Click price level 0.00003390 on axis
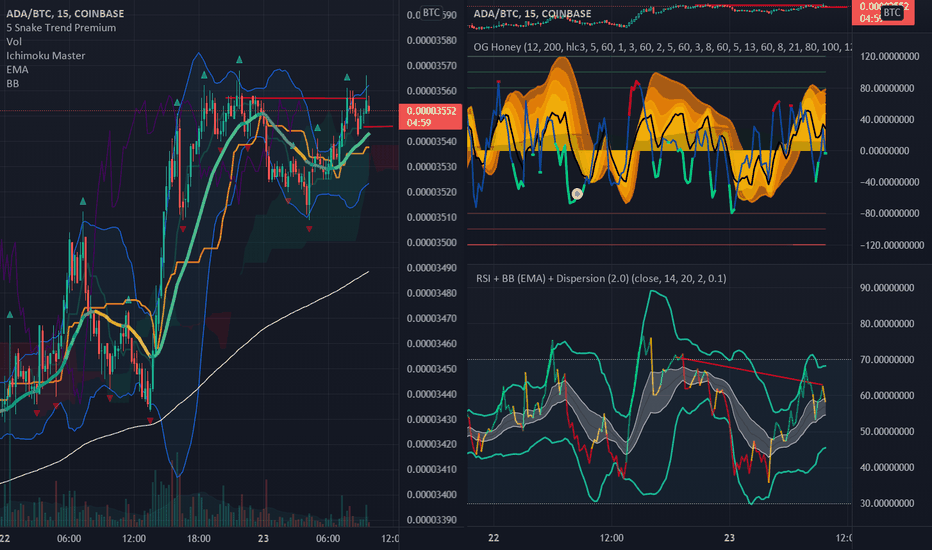This screenshot has width=932, height=550. (x=432, y=520)
